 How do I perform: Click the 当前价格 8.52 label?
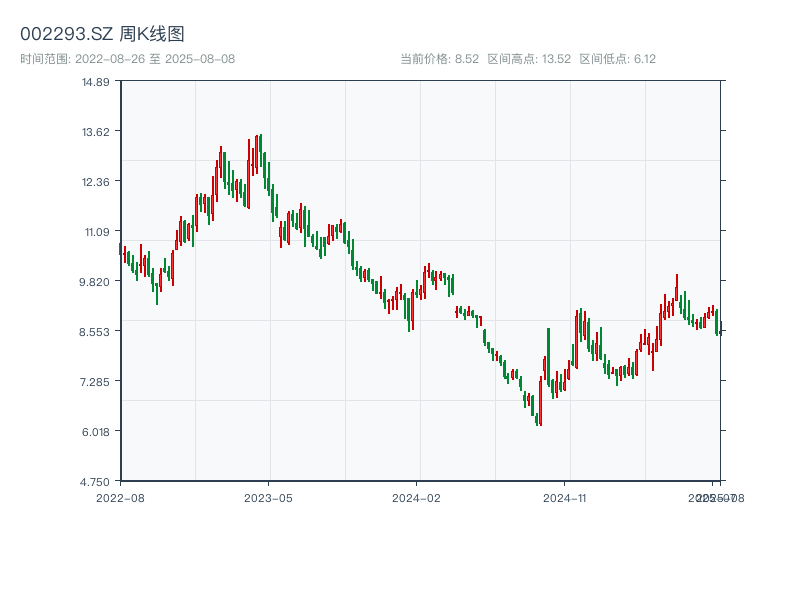(439, 59)
